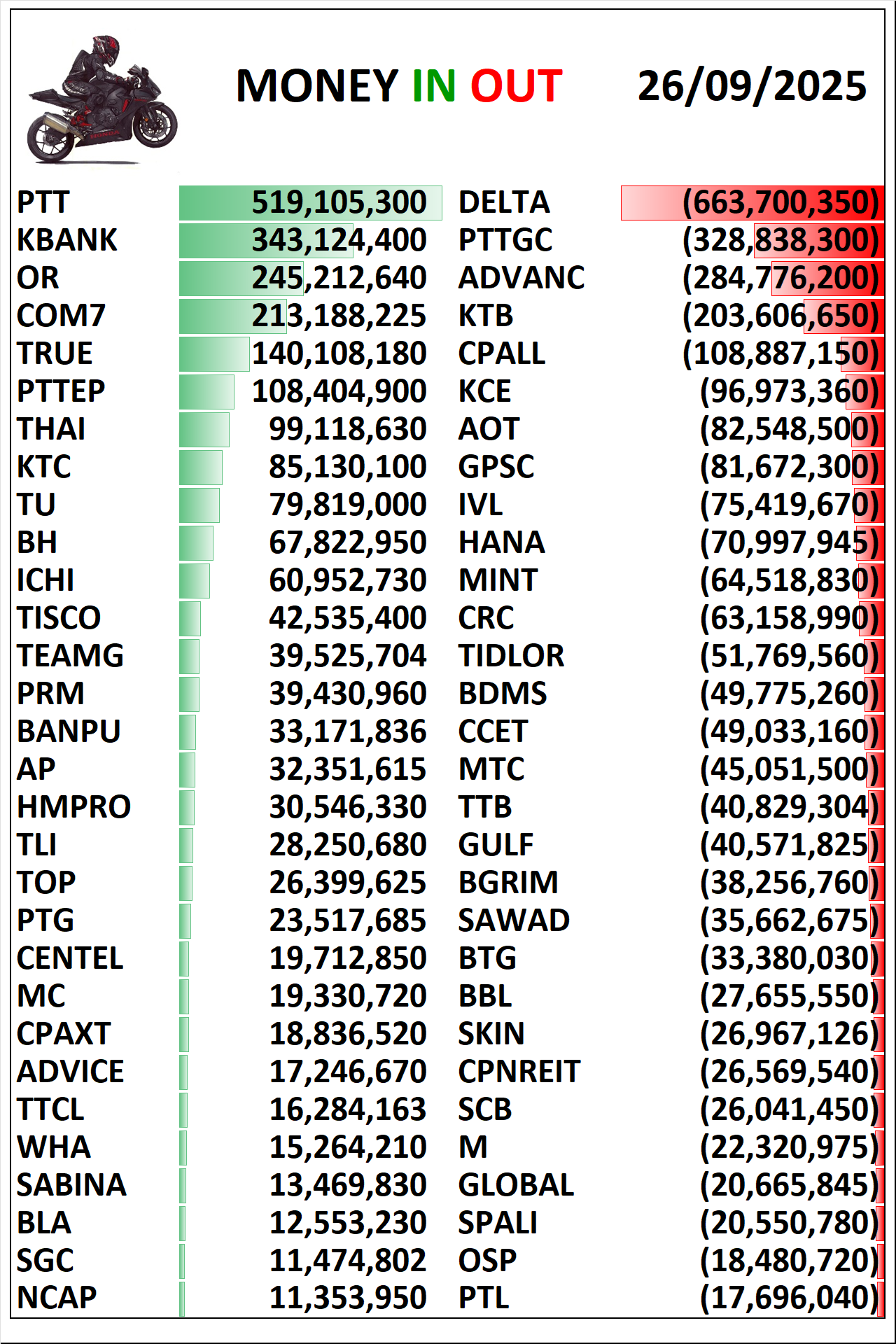Select the HMPRO stock symbol

tap(73, 807)
